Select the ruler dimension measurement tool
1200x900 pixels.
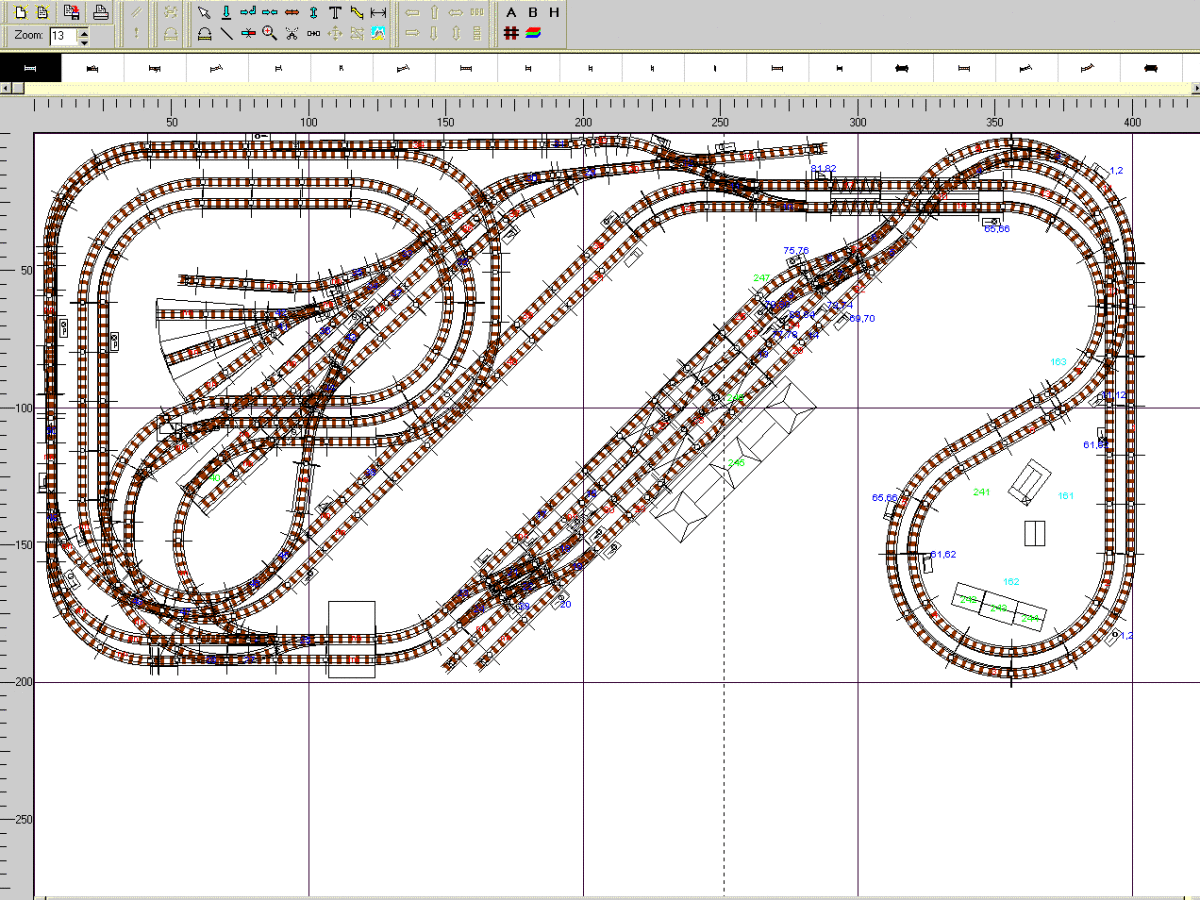[378, 12]
